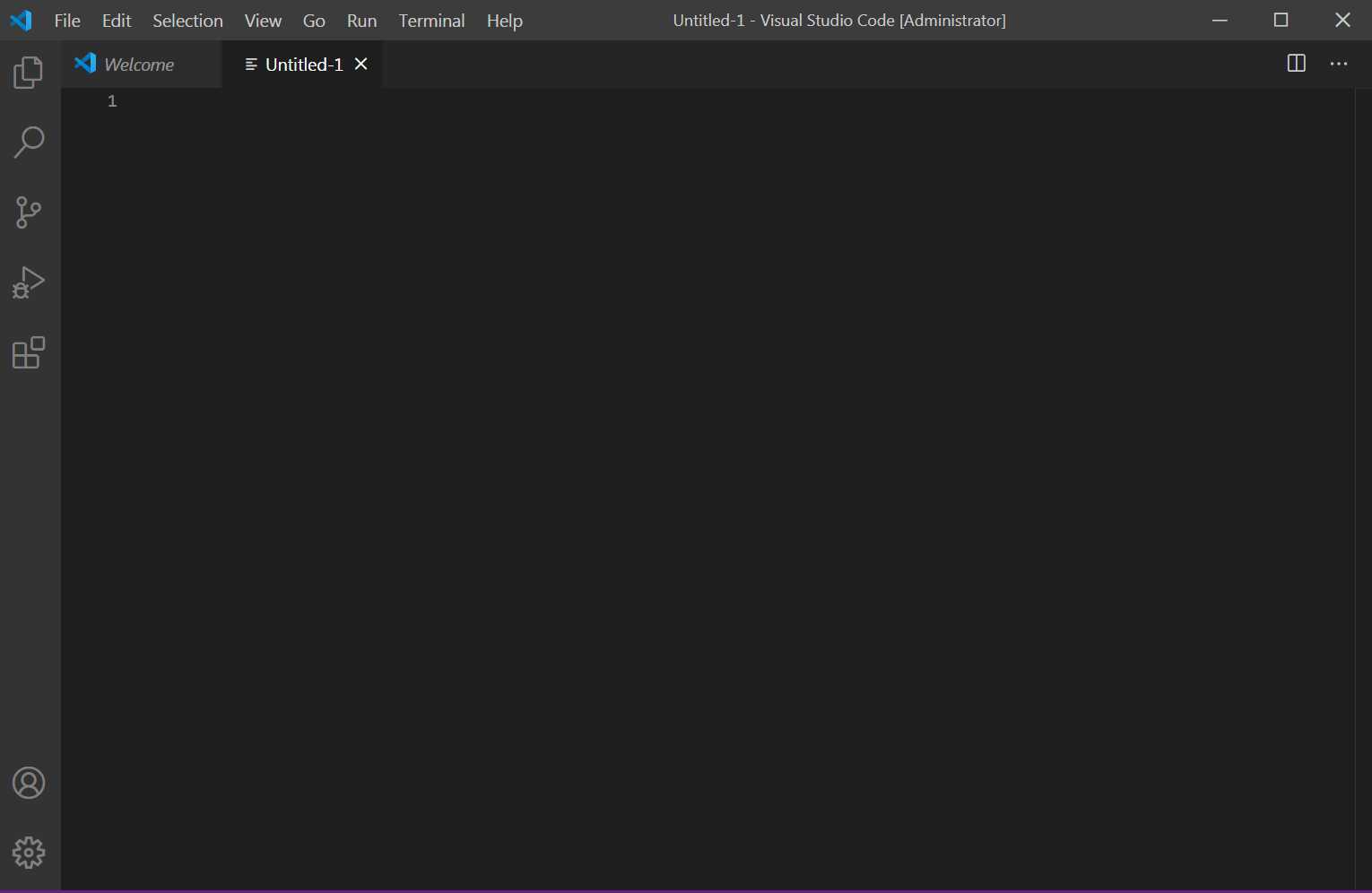Open the Edit menu
The height and width of the screenshot is (893, 1372).
click(x=117, y=21)
